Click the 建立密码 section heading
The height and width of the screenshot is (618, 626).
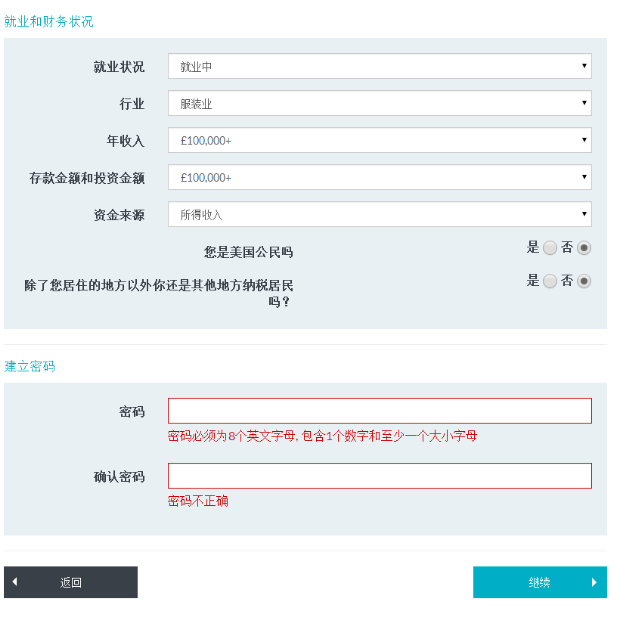[30, 367]
